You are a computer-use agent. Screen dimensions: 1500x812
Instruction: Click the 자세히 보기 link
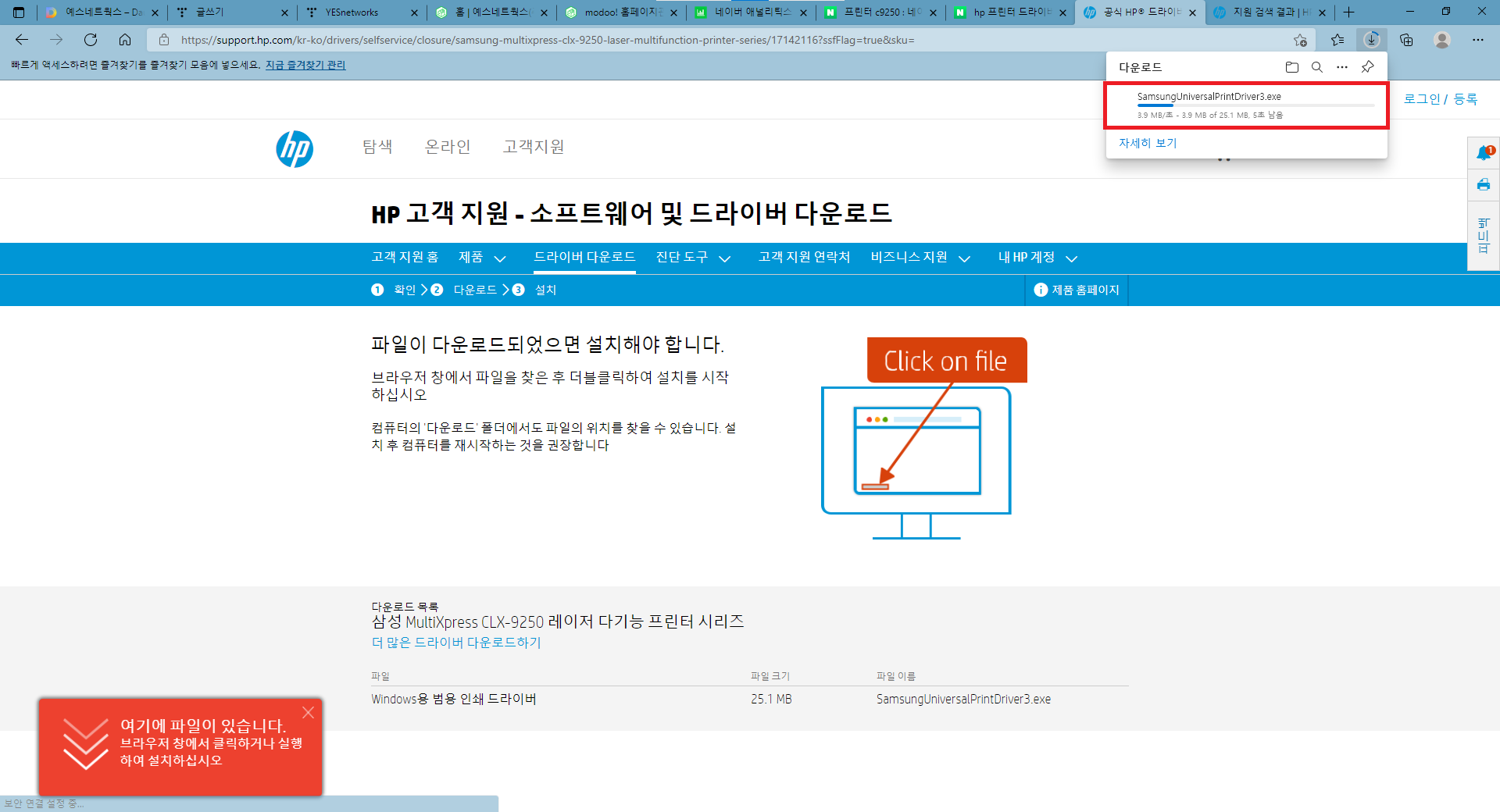1148,143
